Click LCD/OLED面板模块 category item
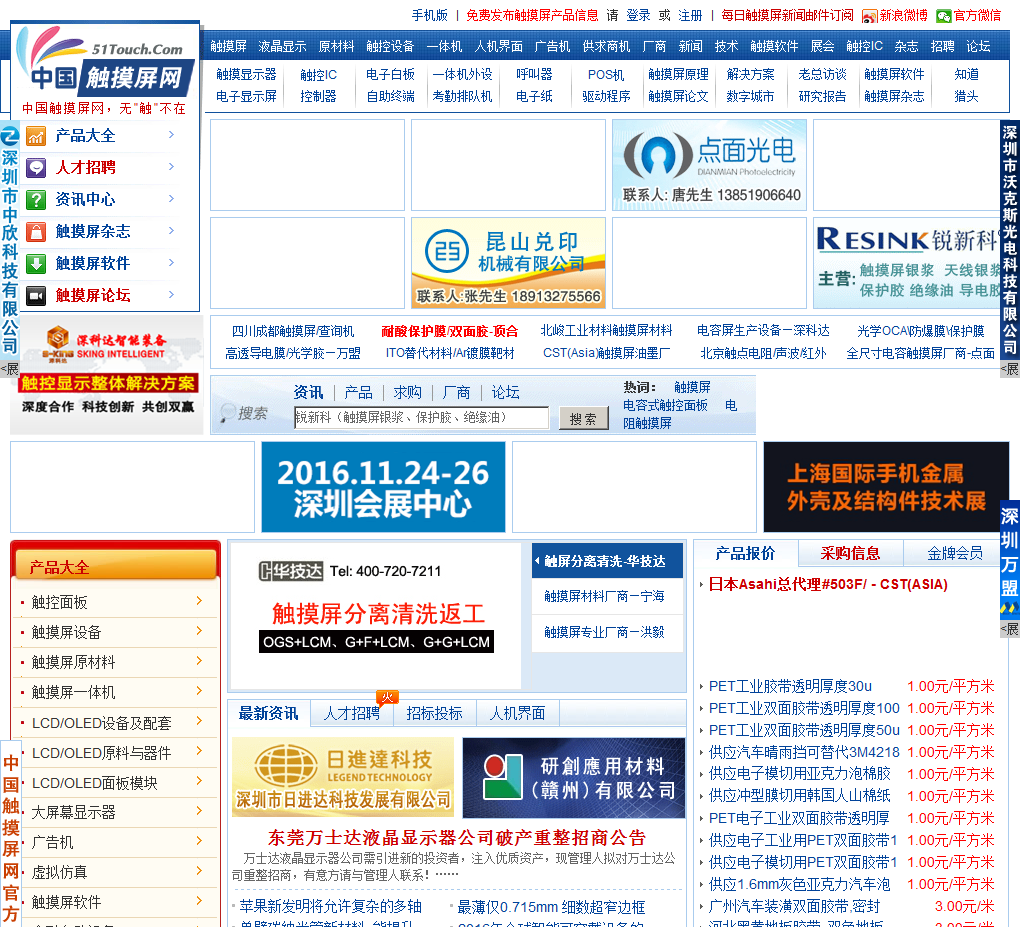 click(x=95, y=783)
